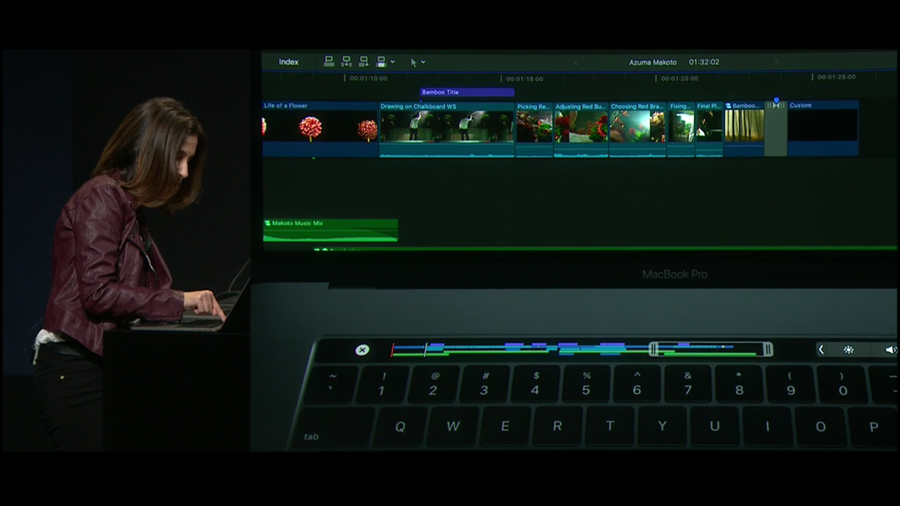Go back in timeline history arrow
This screenshot has width=900, height=506.
point(575,62)
